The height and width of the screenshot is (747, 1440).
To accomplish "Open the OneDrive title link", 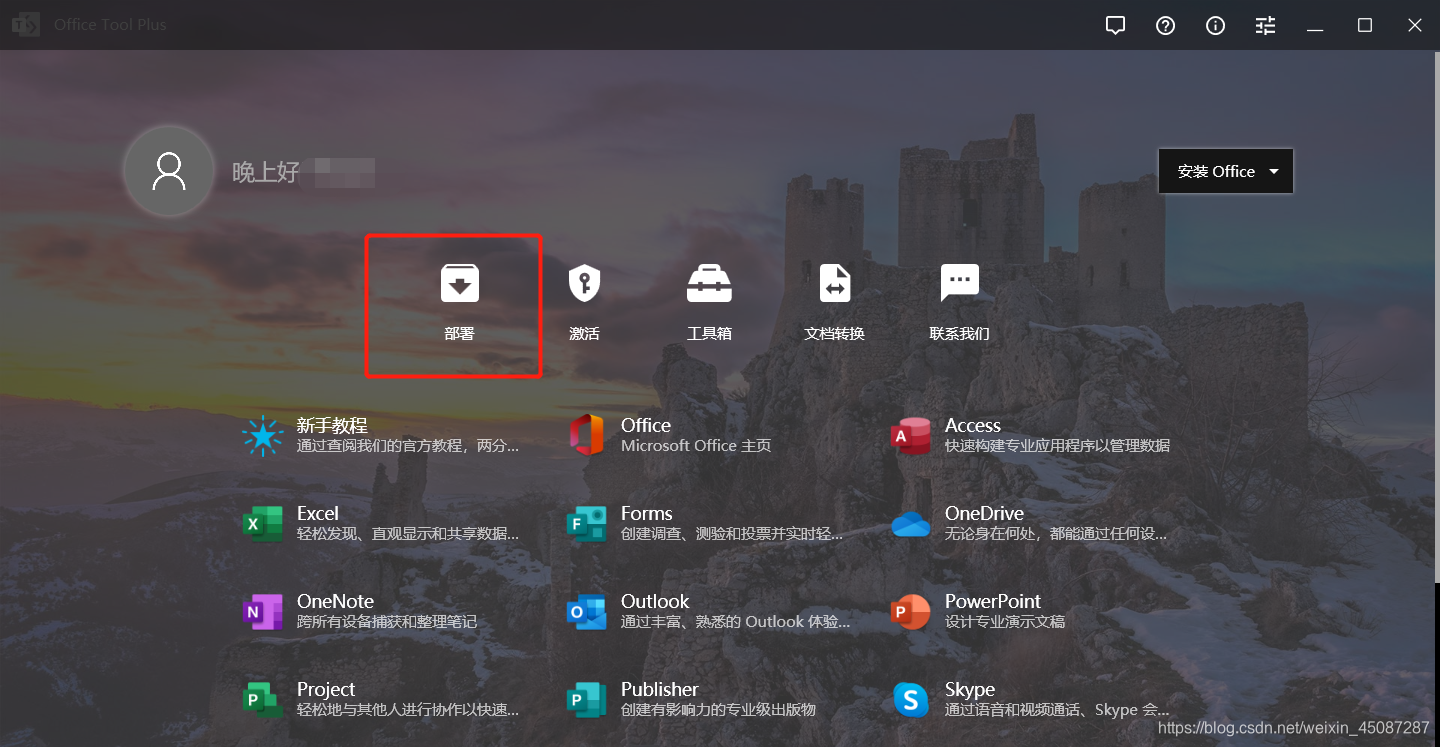I will 985,513.
